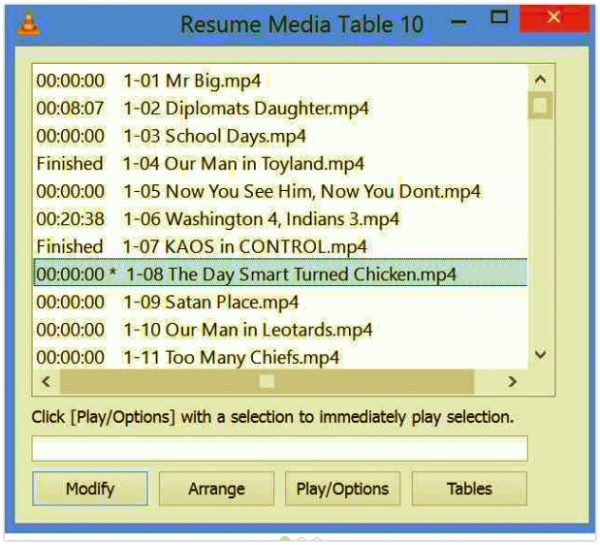Select the finished 1-04 Our Man in Toyland.mp4
This screenshot has width=600, height=545.
(x=280, y=164)
